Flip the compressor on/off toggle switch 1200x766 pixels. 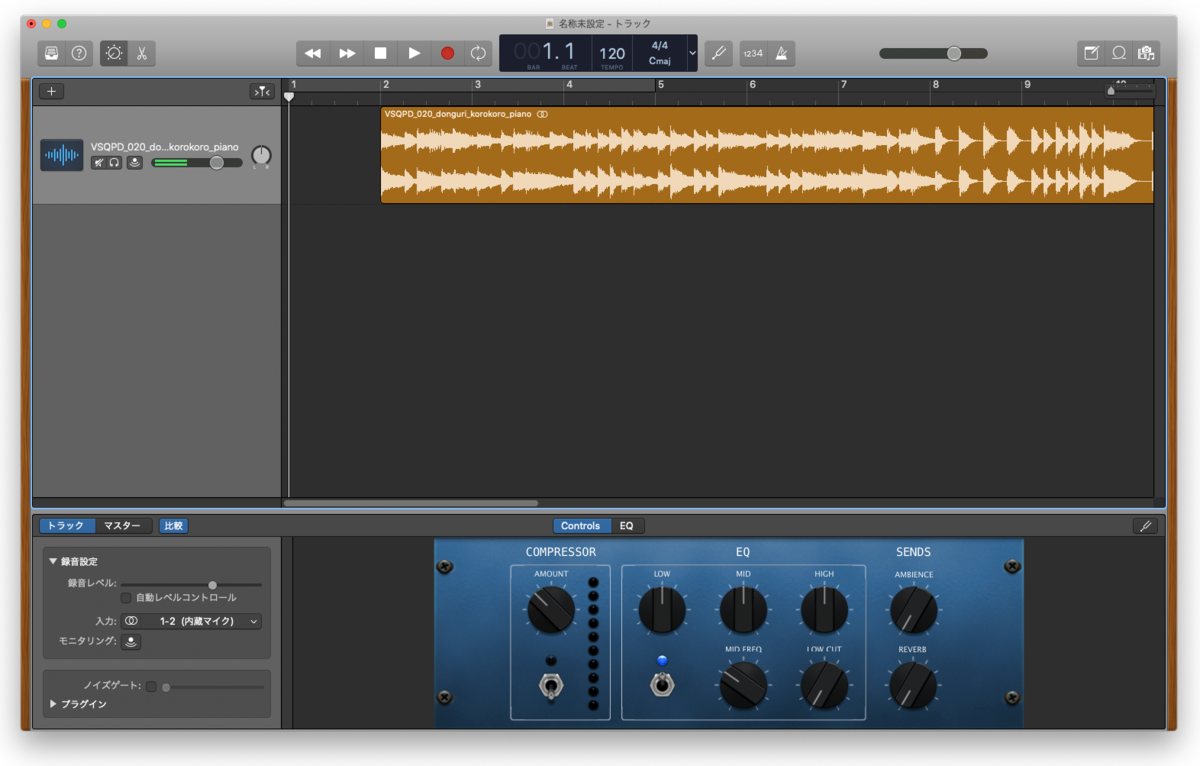(x=551, y=685)
